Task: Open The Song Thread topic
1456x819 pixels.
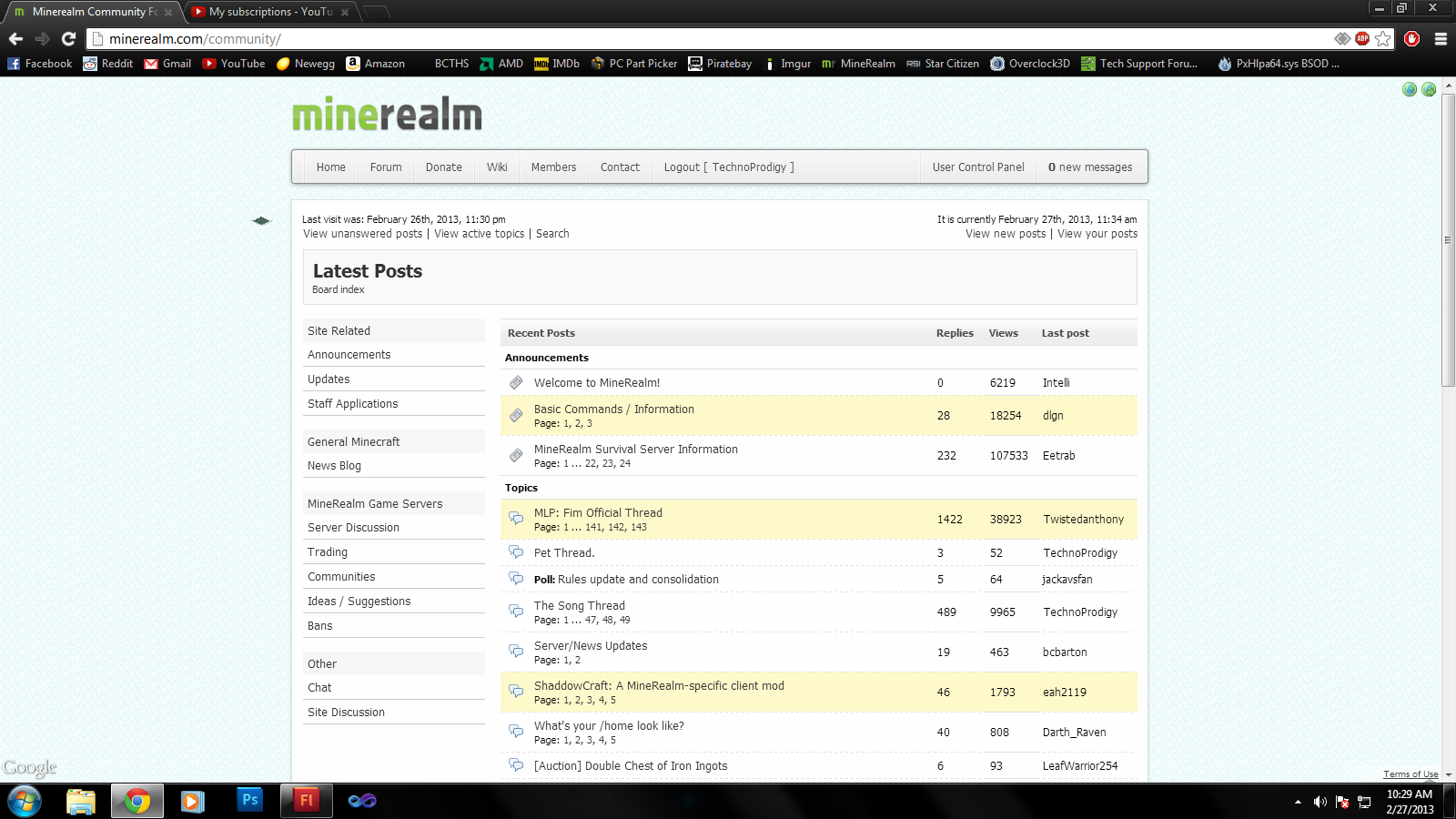Action: tap(579, 606)
